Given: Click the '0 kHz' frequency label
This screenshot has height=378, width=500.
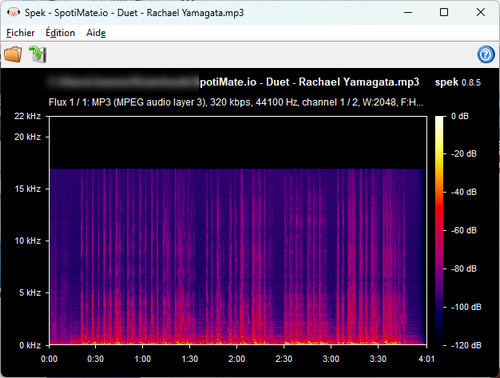Looking at the screenshot, I should point(30,345).
